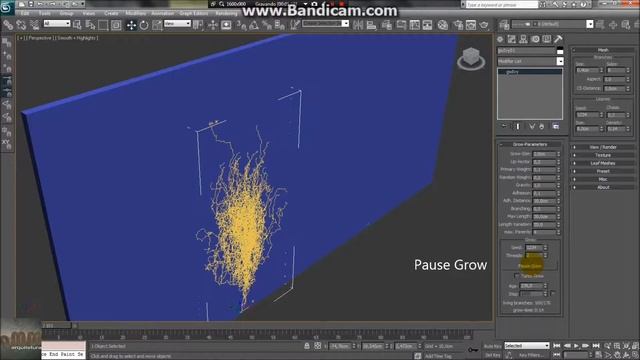Viewport: 640px width, 360px height.
Task: Expand the Preset rollout
Action: click(603, 171)
